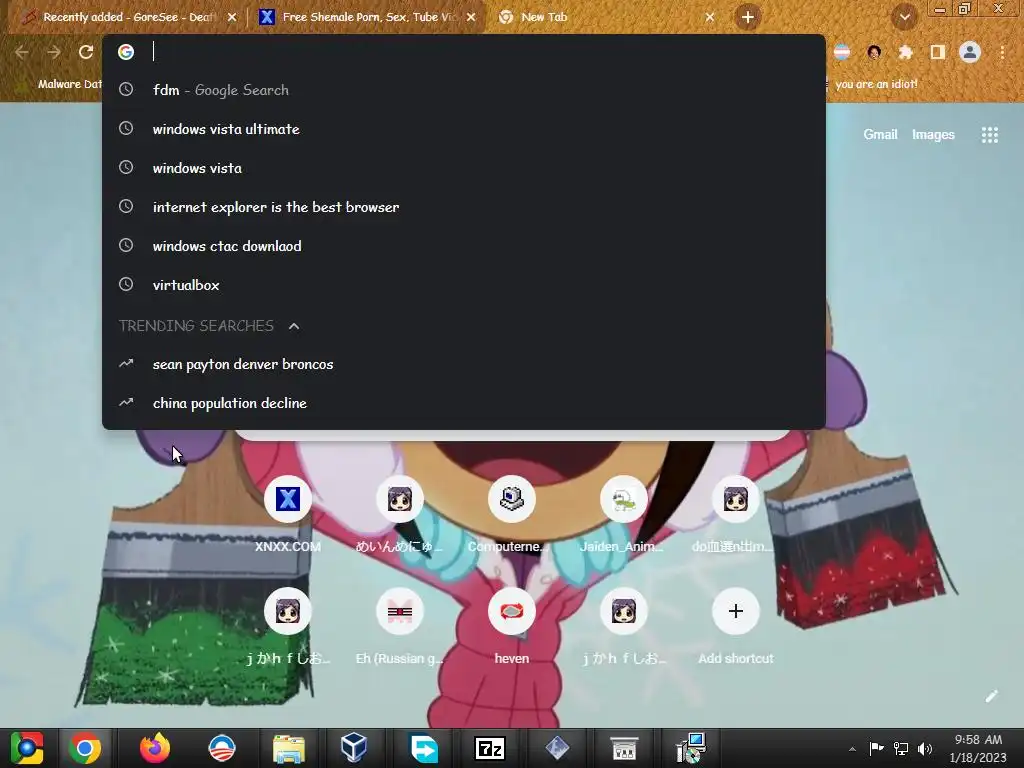Close the GoreSee tab
The image size is (1024, 768).
(x=232, y=17)
